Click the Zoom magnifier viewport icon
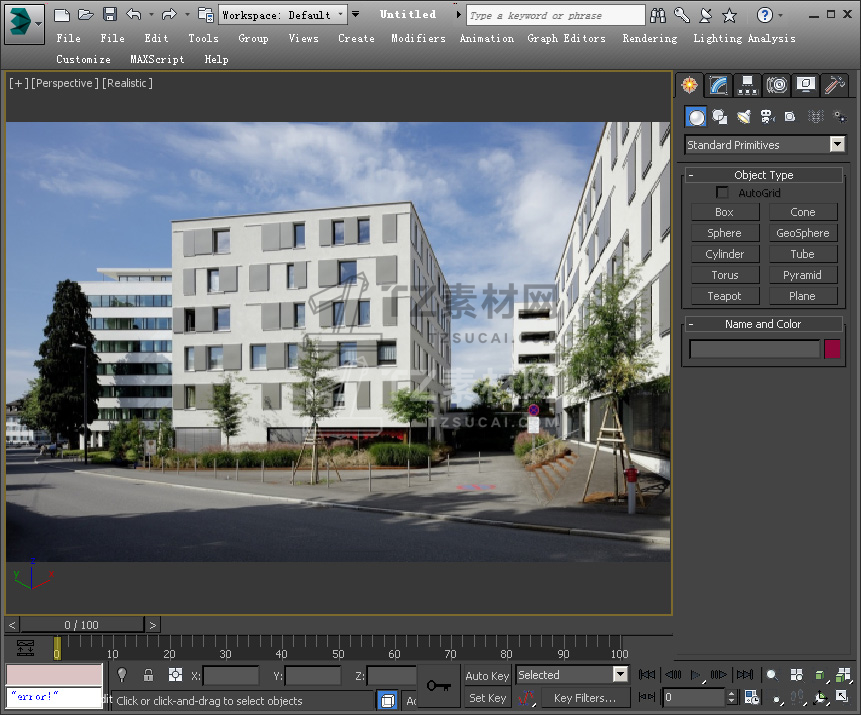 point(772,675)
